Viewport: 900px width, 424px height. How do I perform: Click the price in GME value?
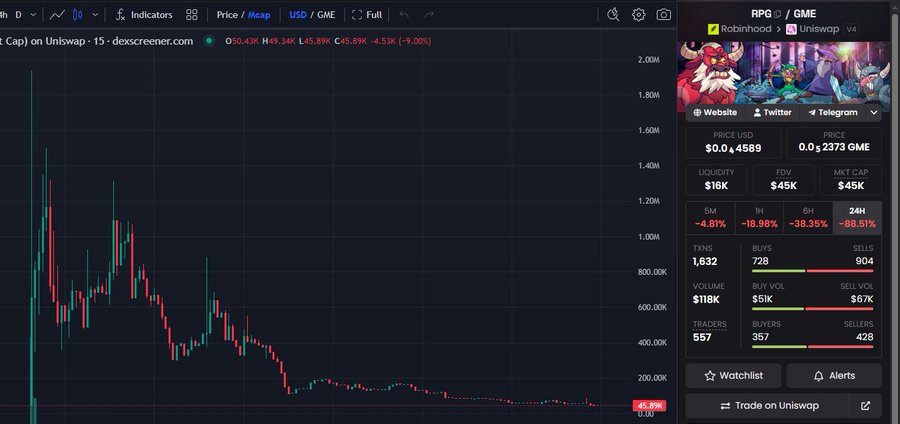coord(834,147)
